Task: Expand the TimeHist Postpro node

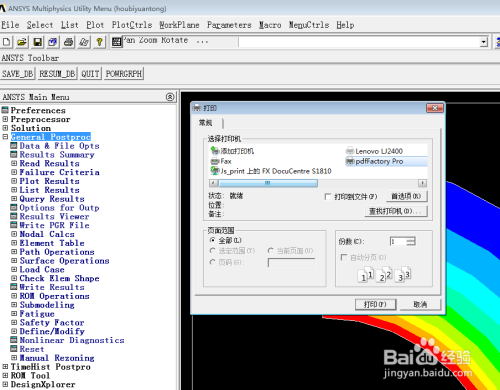Action: coord(5,366)
